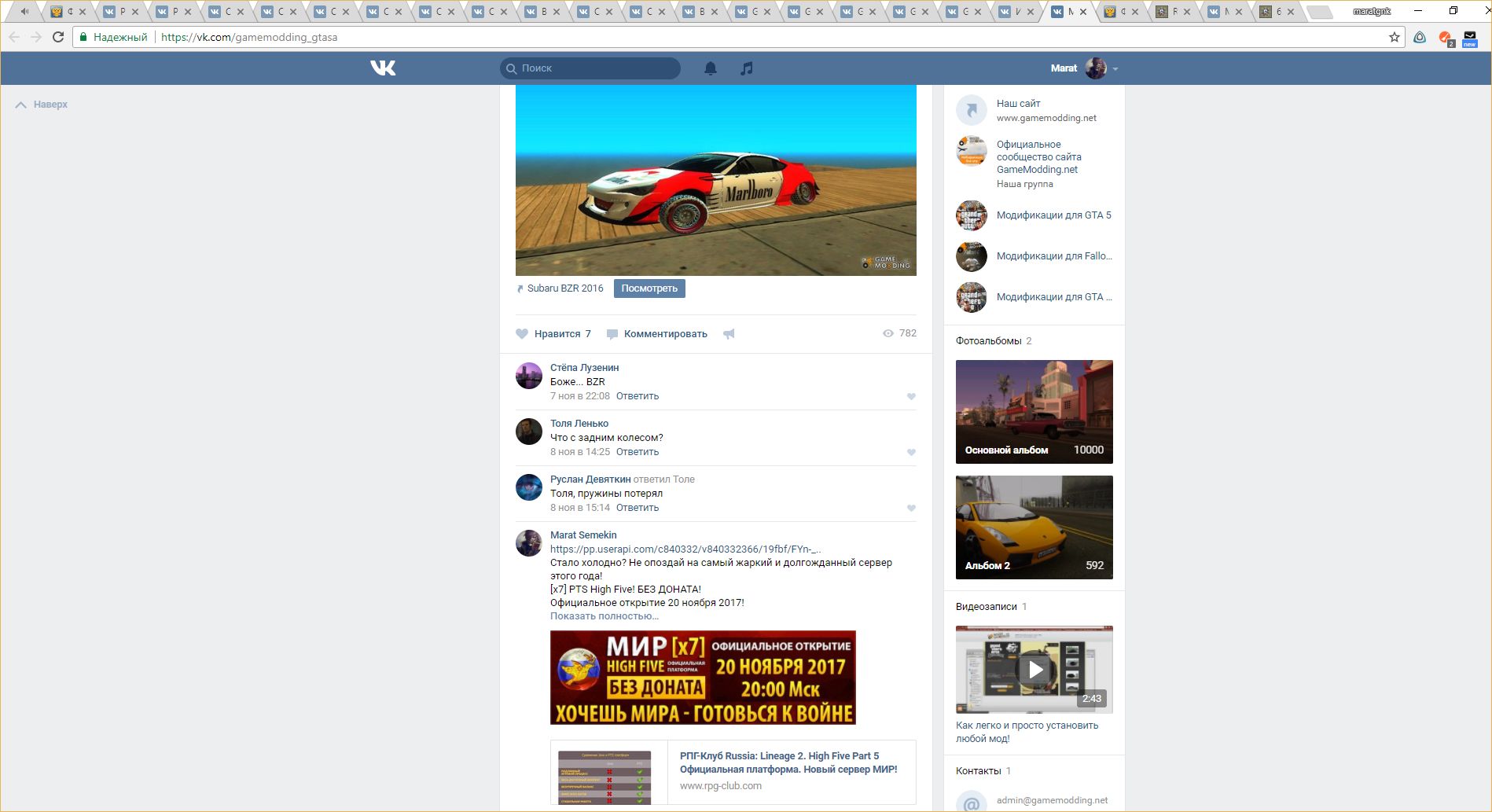Reply to Толя Ленько's comment
The height and width of the screenshot is (812, 1492).
[638, 452]
